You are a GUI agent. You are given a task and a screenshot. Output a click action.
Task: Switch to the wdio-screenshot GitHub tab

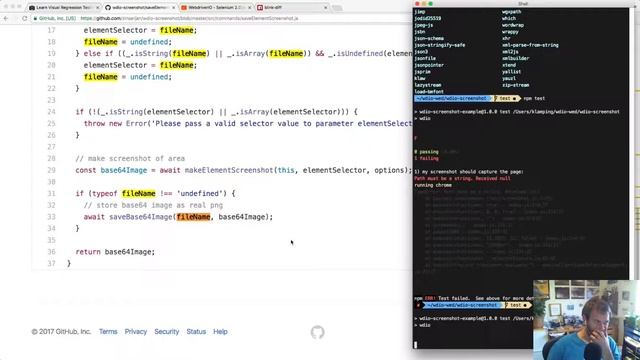(x=139, y=7)
